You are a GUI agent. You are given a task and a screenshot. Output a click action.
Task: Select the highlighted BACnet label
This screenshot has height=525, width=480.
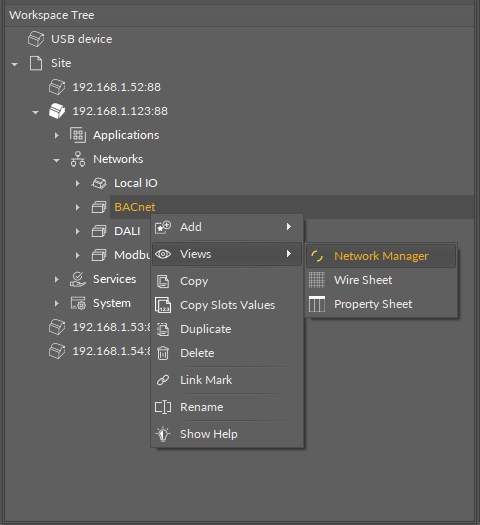[x=135, y=207]
